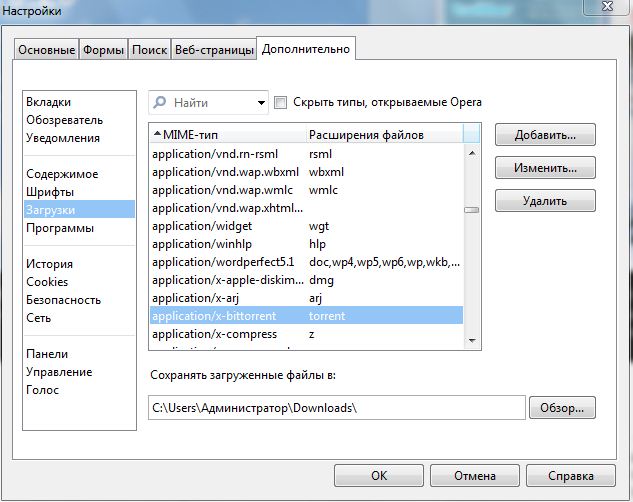Open the Cookies section in the sidebar
Screen dimensions: 633x502
[47, 282]
